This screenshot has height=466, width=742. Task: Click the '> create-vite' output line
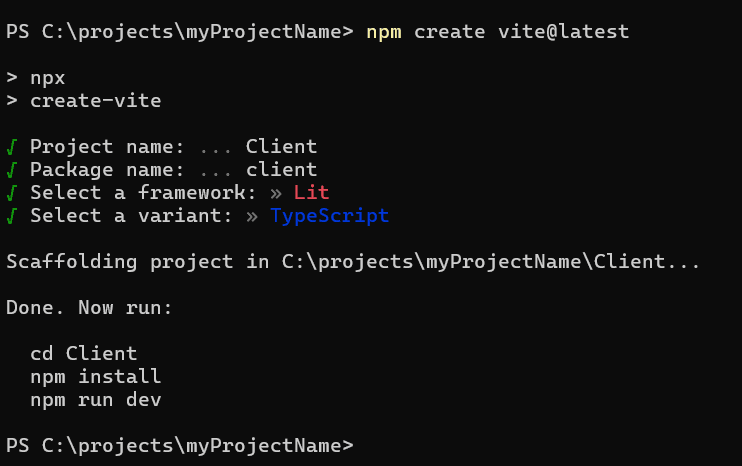pyautogui.click(x=84, y=101)
